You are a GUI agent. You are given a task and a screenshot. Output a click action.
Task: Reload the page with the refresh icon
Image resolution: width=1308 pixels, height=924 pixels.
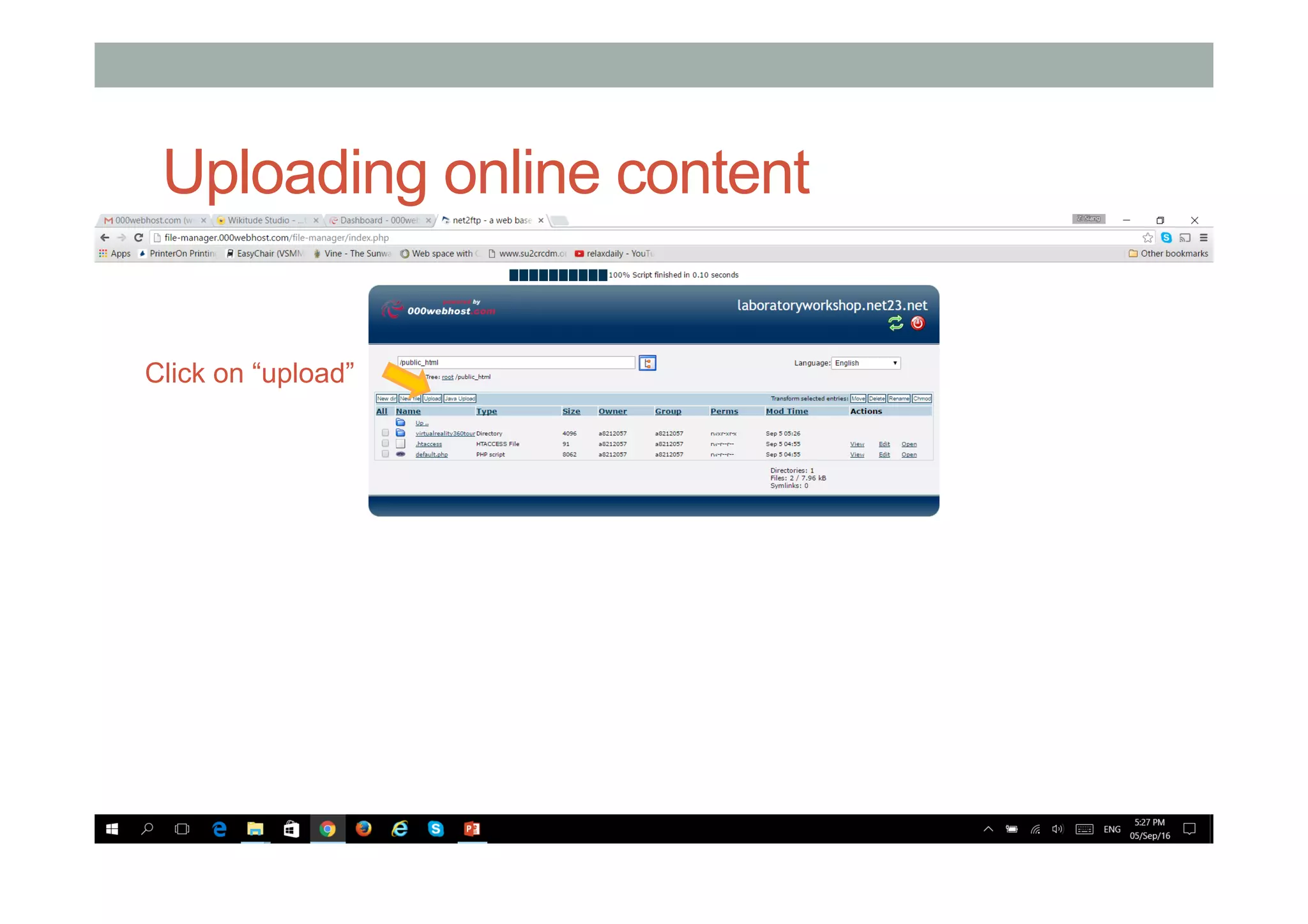138,238
